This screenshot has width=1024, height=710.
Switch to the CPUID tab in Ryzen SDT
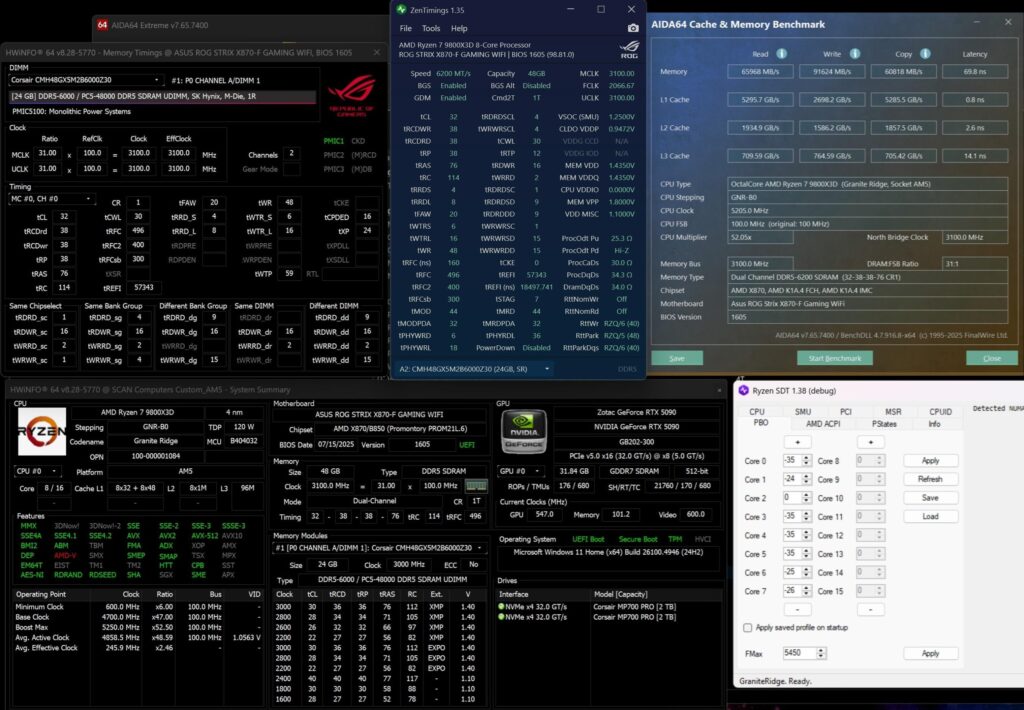click(940, 411)
